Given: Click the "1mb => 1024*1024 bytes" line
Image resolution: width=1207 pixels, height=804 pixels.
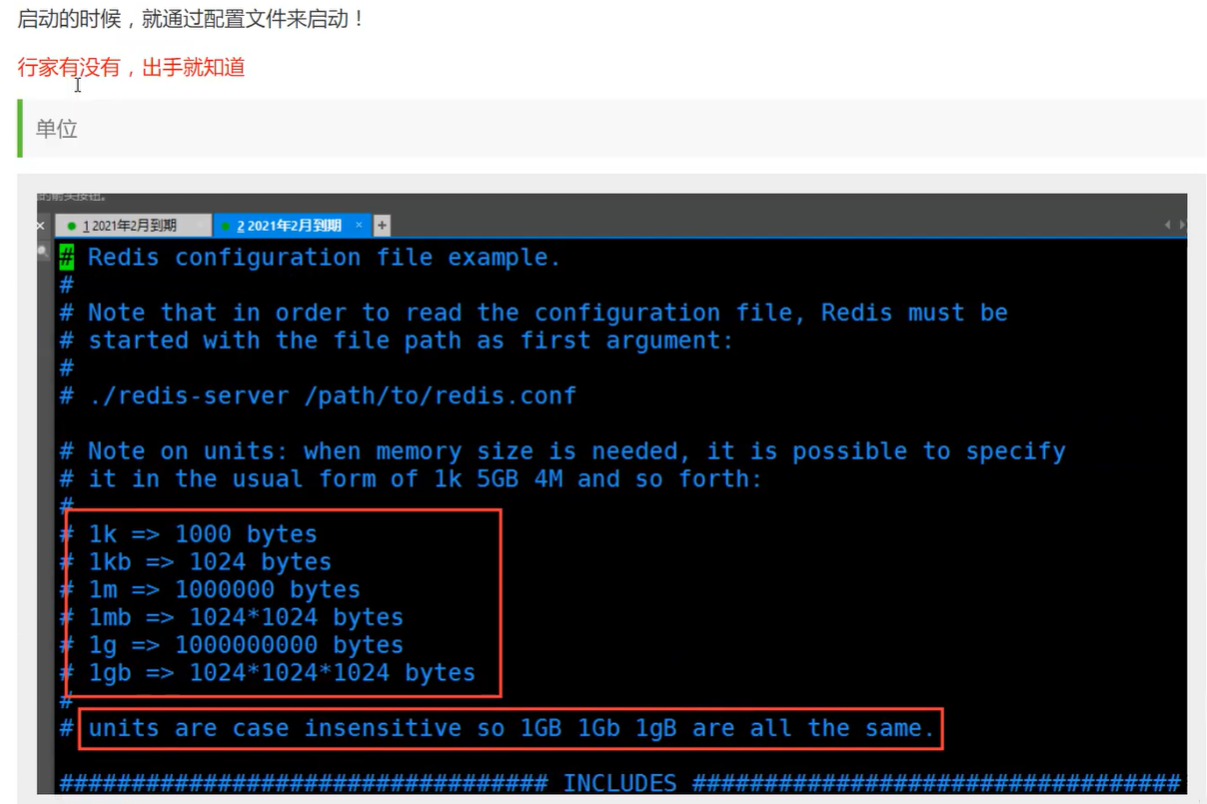Looking at the screenshot, I should click(x=246, y=618).
